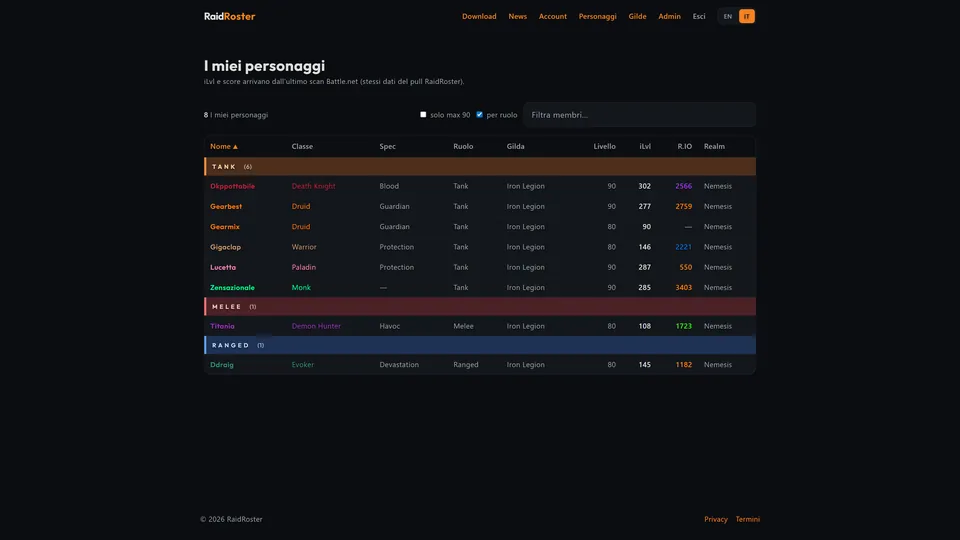Open character Lucetta
The image size is (960, 540).
(223, 267)
